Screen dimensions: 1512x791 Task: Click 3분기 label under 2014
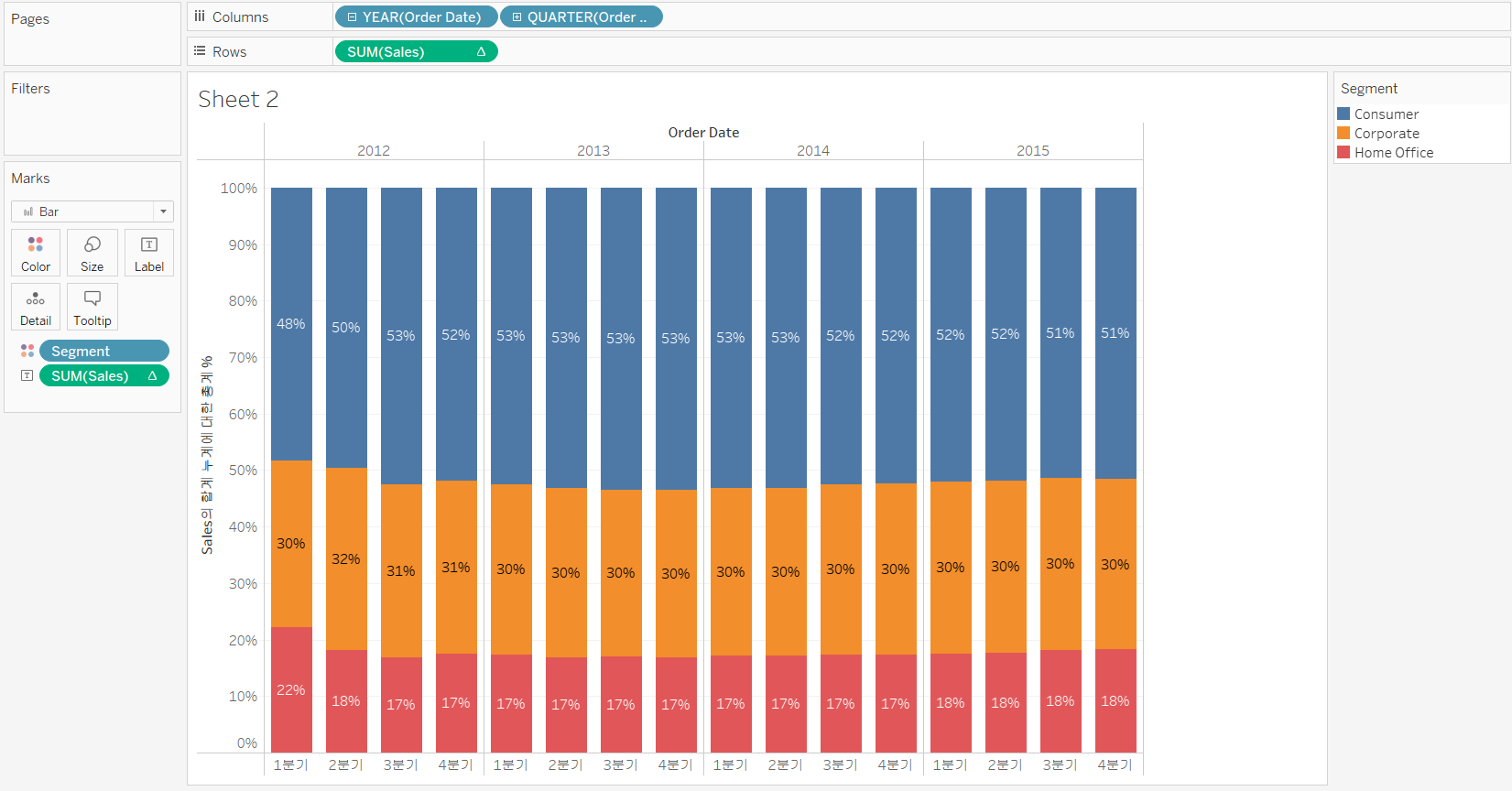(841, 764)
